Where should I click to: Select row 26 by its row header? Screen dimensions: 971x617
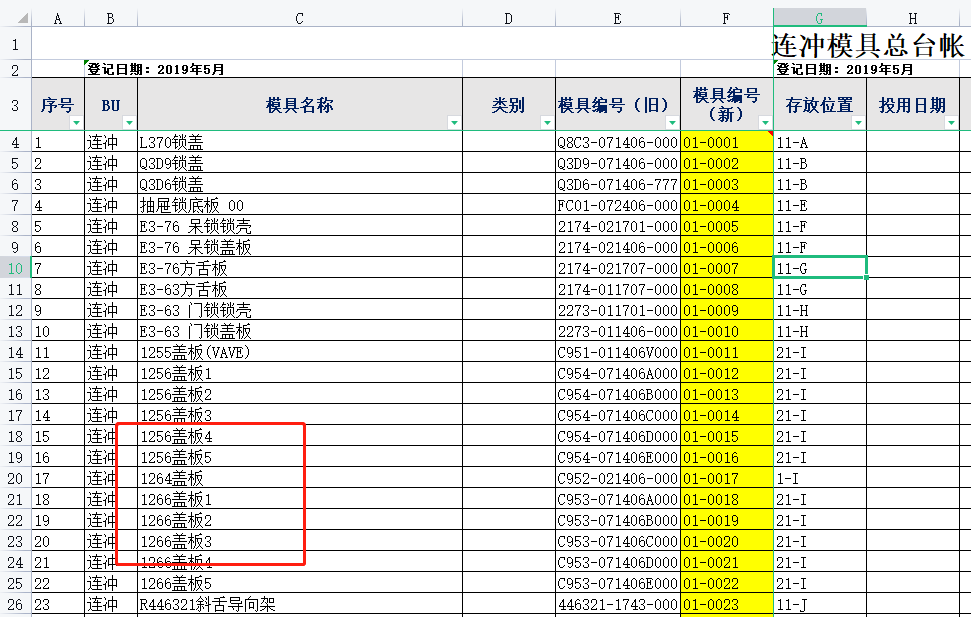click(15, 604)
